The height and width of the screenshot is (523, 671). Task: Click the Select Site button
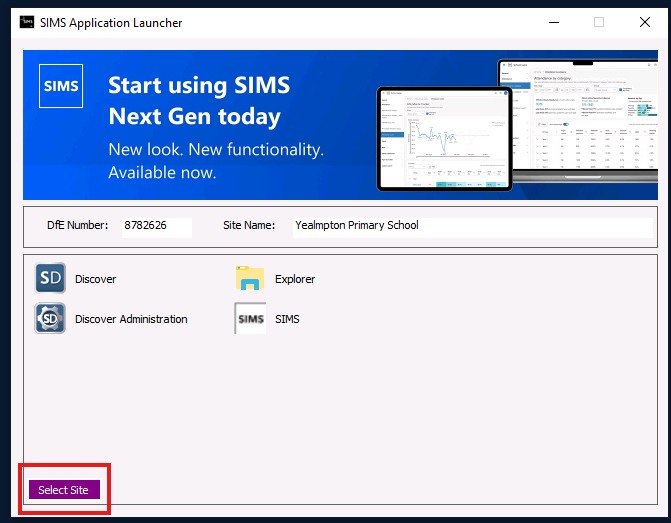click(x=64, y=490)
